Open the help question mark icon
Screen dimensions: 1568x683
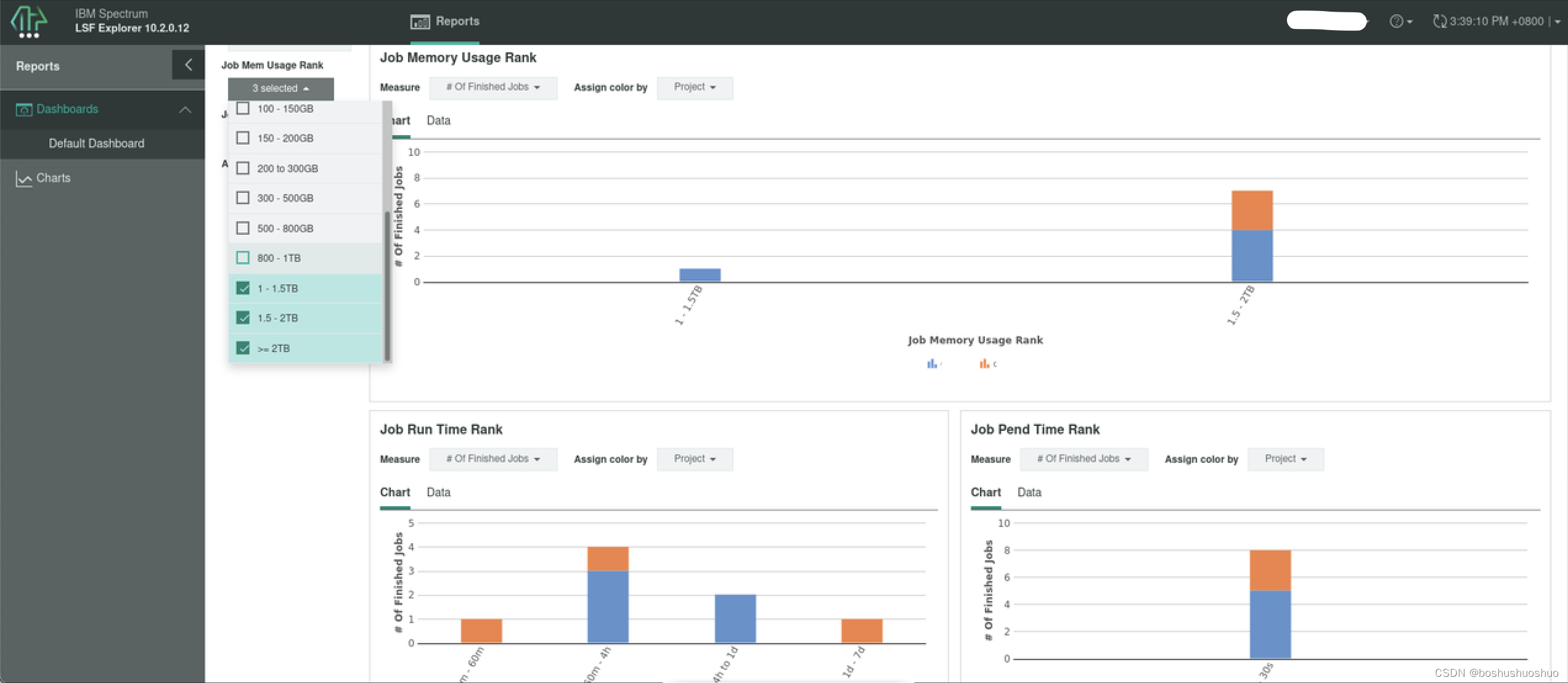point(1396,22)
